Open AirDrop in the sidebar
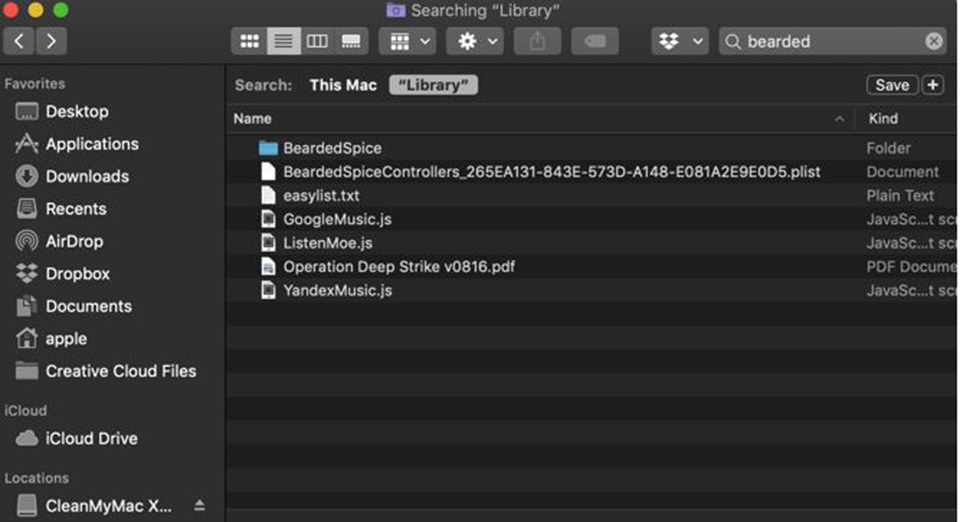 pos(74,241)
